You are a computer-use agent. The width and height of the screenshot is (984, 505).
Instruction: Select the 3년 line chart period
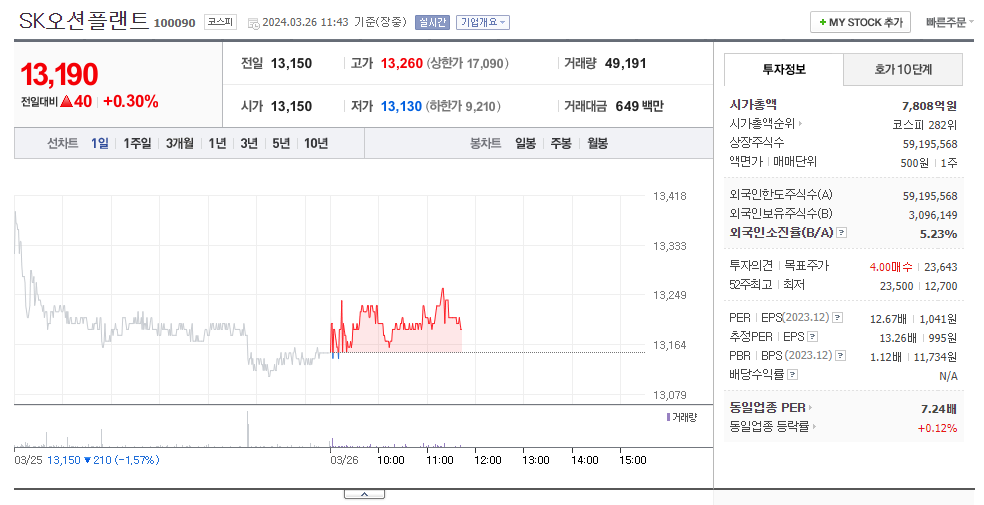click(249, 144)
